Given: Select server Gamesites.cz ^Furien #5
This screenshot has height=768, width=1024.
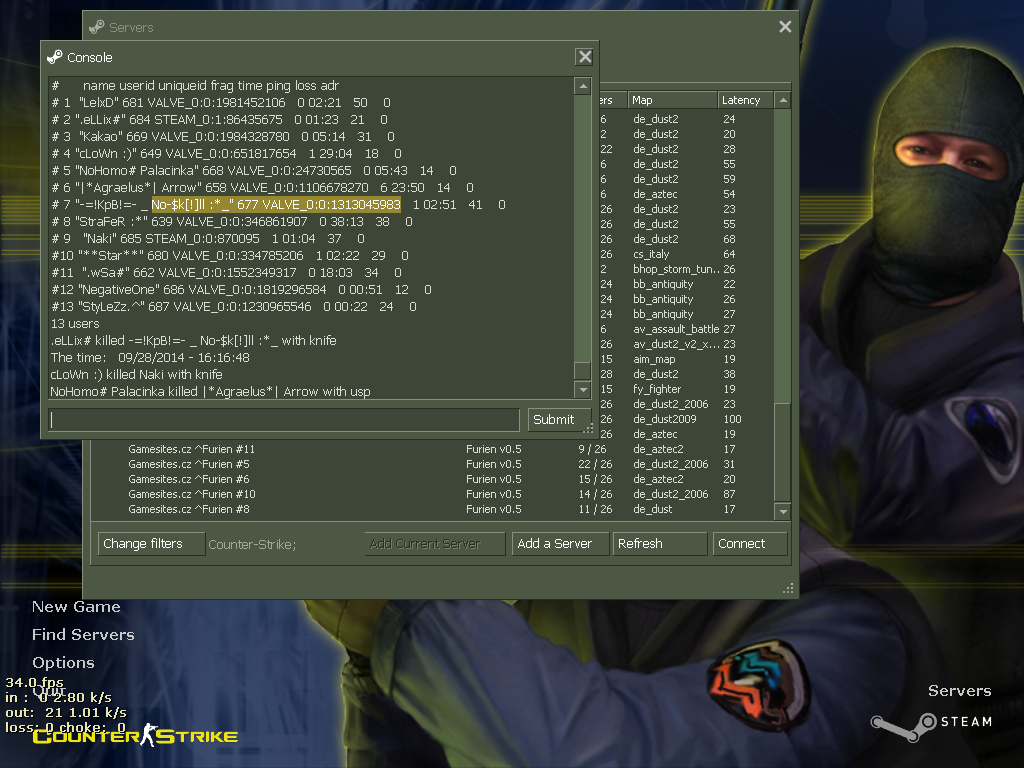Looking at the screenshot, I should pyautogui.click(x=434, y=464).
